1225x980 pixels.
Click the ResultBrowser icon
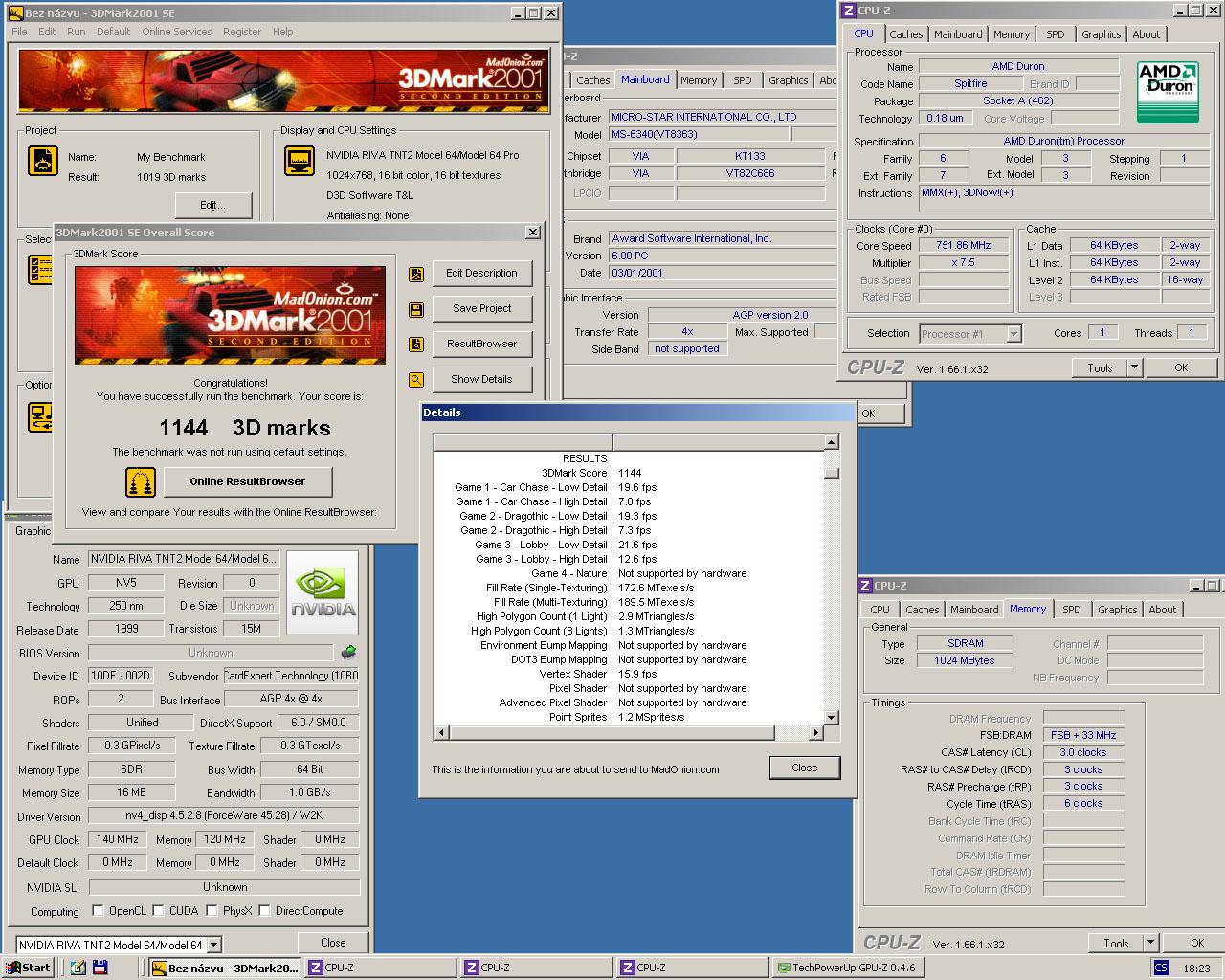click(416, 345)
